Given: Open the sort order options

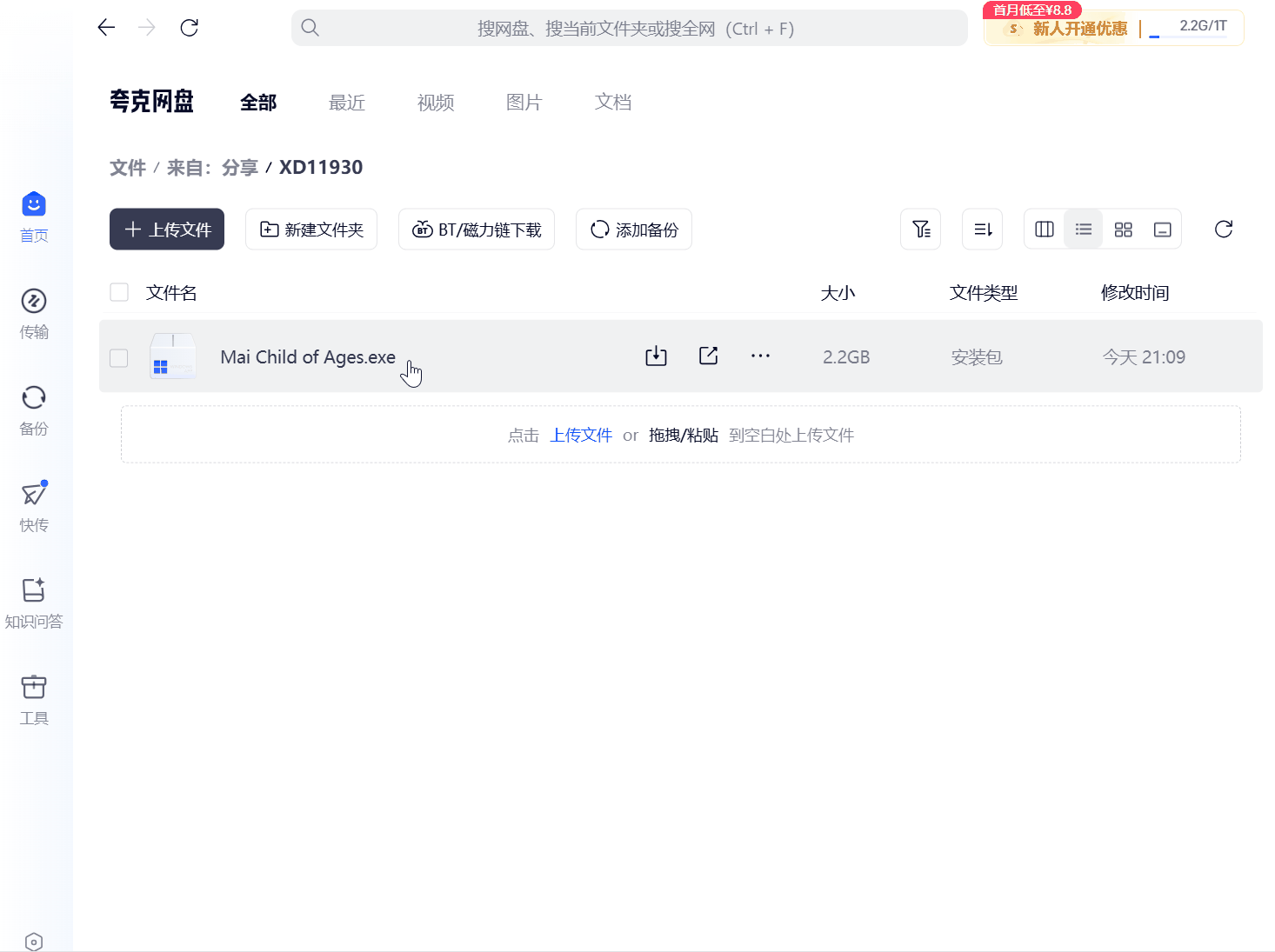Looking at the screenshot, I should pos(982,229).
